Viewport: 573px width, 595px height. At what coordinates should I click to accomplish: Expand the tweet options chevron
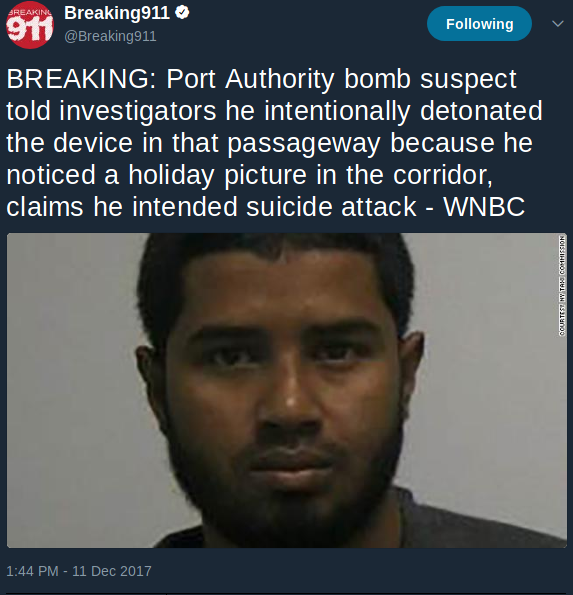(x=557, y=24)
